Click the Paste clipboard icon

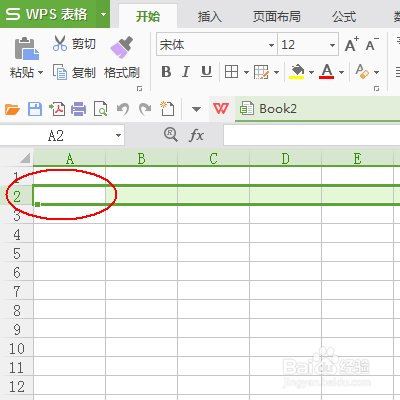coord(27,49)
